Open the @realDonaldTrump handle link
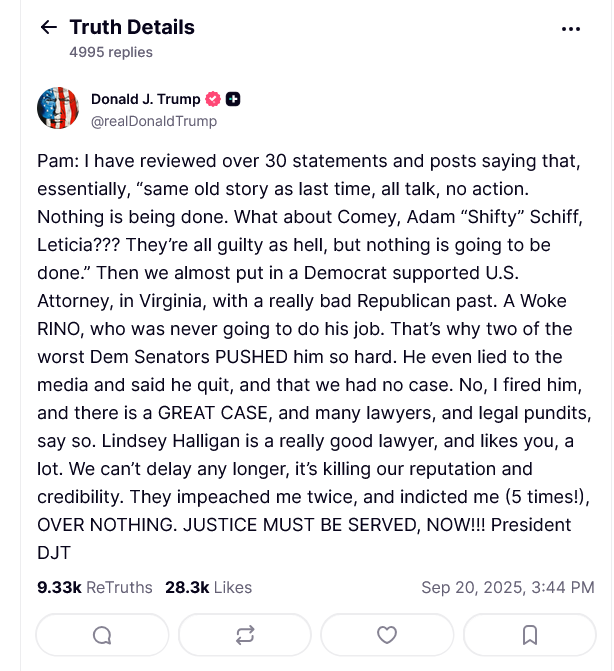 [x=153, y=121]
